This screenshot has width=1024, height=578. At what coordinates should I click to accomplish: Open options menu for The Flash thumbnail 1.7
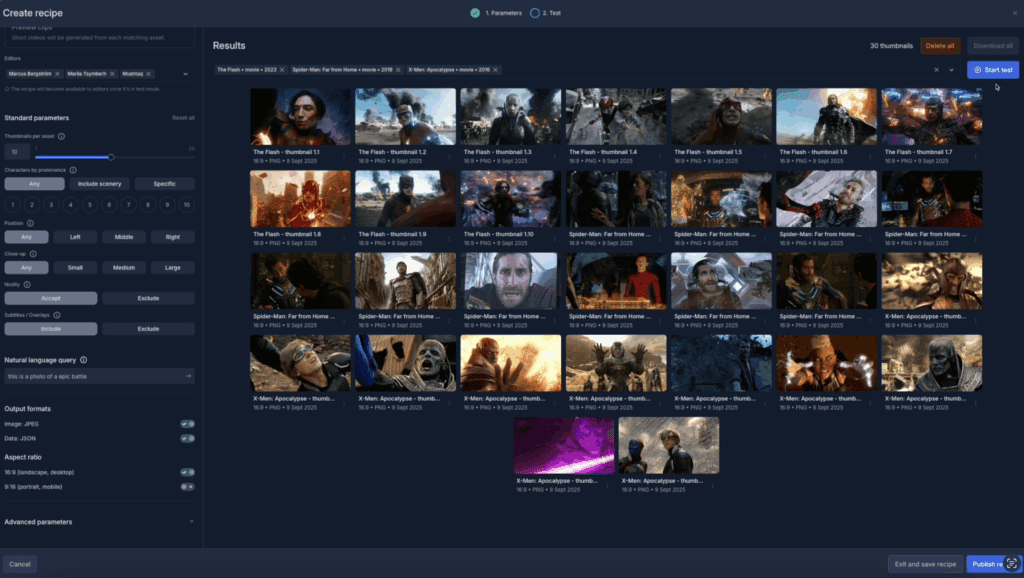(976, 157)
